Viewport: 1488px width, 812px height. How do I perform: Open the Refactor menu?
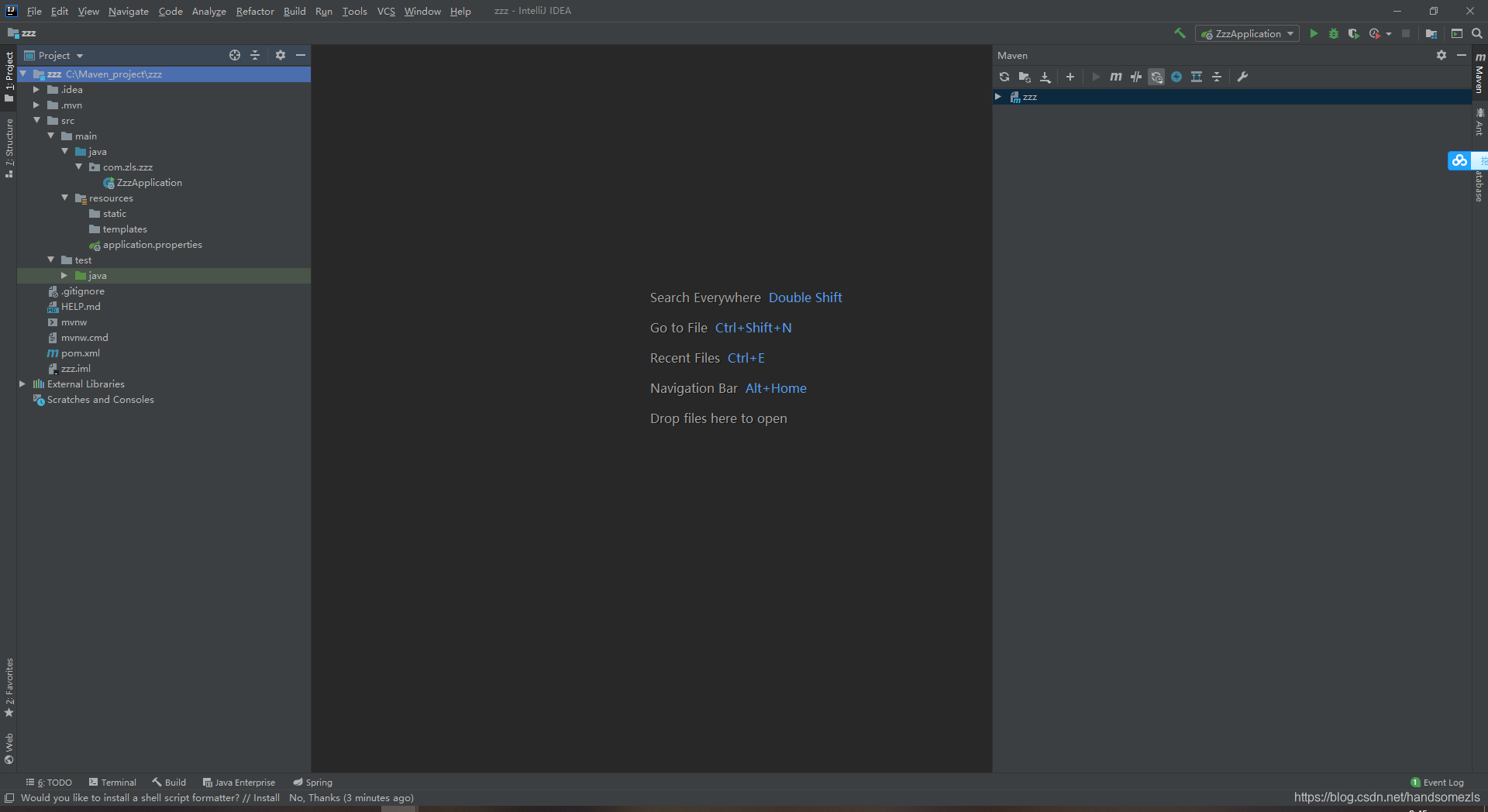point(255,11)
